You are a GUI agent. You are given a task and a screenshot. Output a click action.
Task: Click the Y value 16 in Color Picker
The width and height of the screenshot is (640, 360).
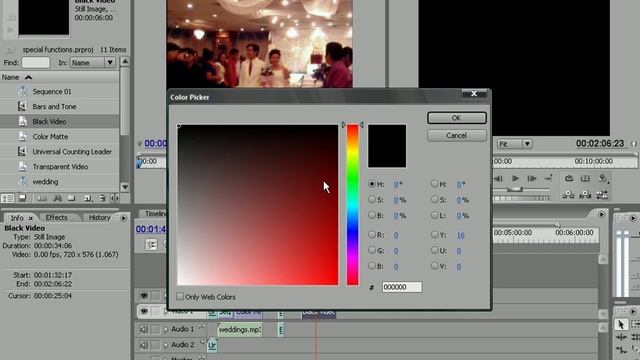460,235
